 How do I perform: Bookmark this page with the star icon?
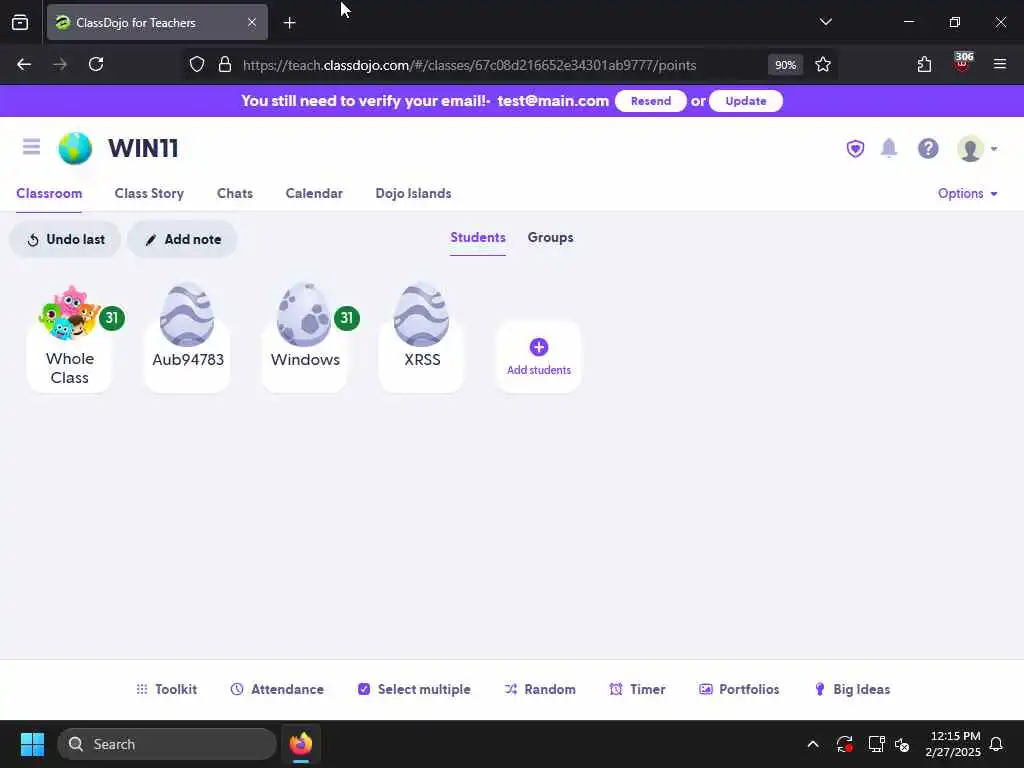point(823,65)
